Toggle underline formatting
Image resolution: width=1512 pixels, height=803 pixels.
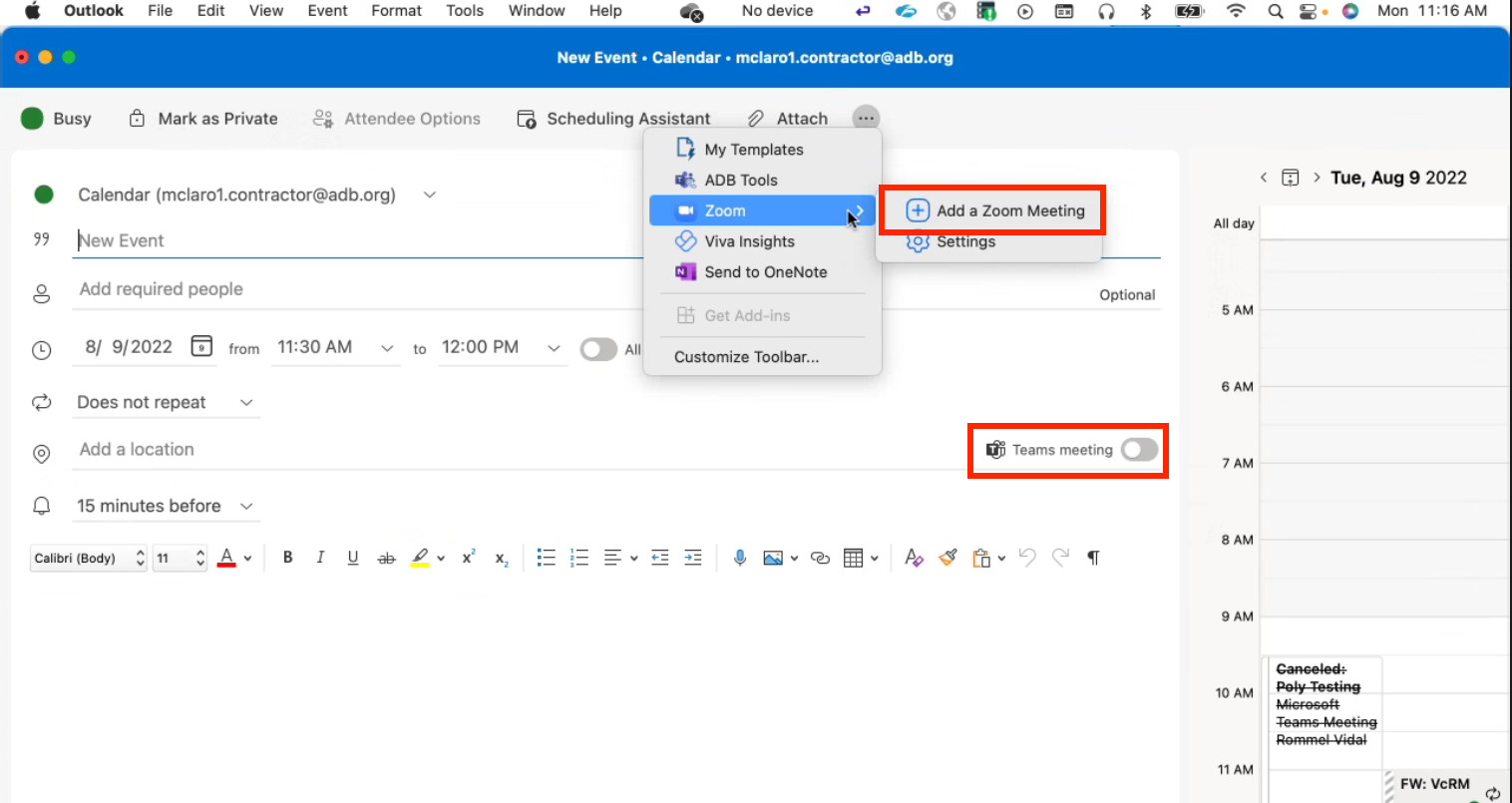click(353, 558)
